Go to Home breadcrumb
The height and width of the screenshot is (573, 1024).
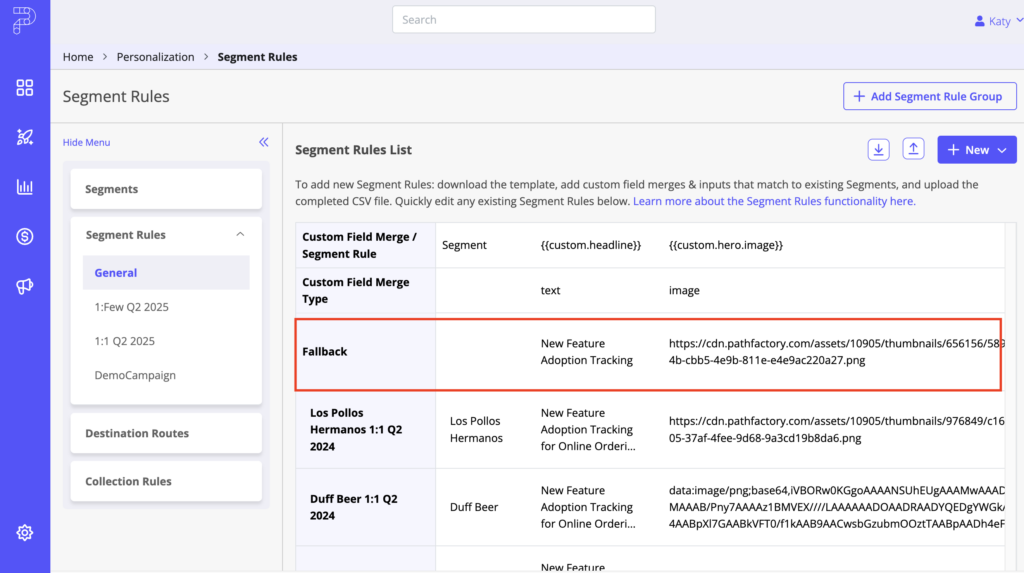(78, 57)
